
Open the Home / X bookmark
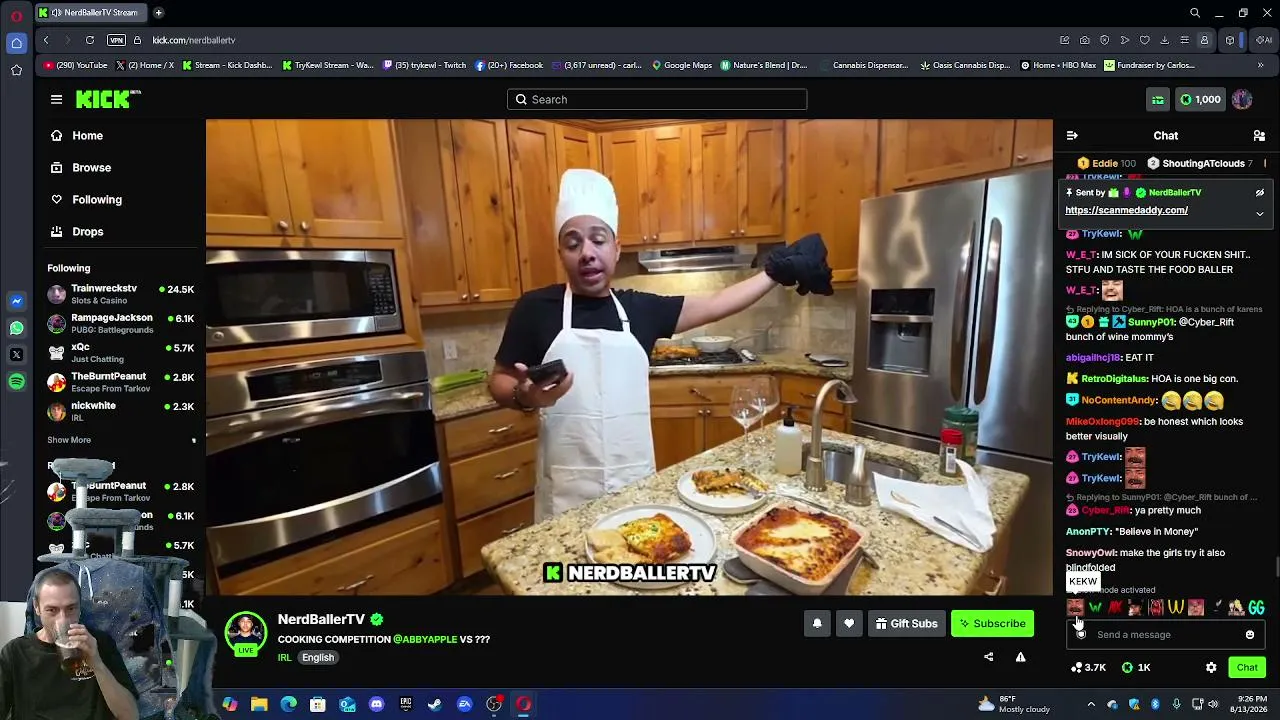pyautogui.click(x=145, y=65)
